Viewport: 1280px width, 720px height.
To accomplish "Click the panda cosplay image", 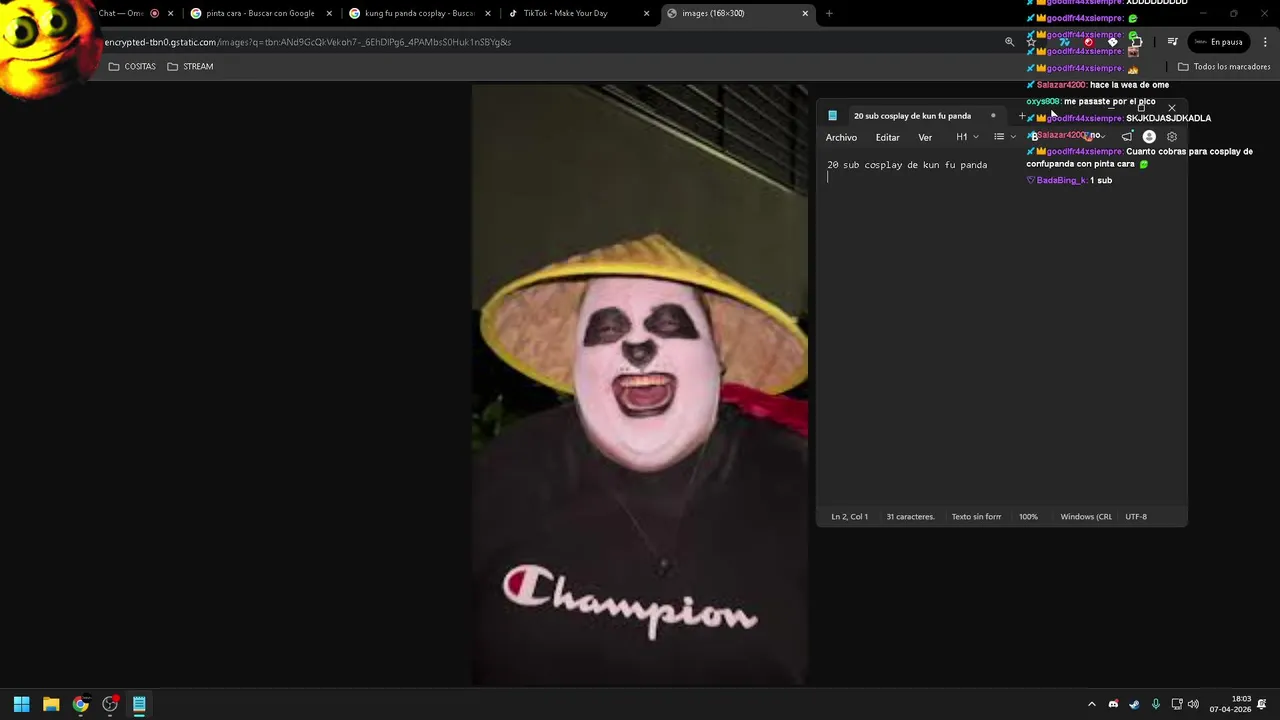I will coord(640,385).
